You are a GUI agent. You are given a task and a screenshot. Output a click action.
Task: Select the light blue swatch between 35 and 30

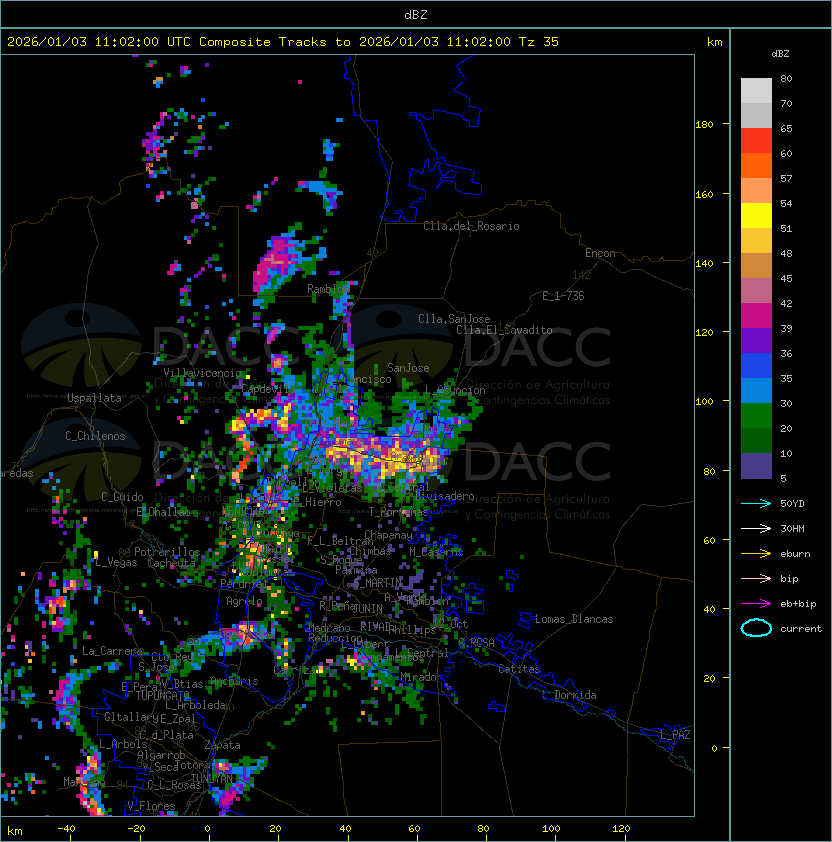(x=756, y=390)
